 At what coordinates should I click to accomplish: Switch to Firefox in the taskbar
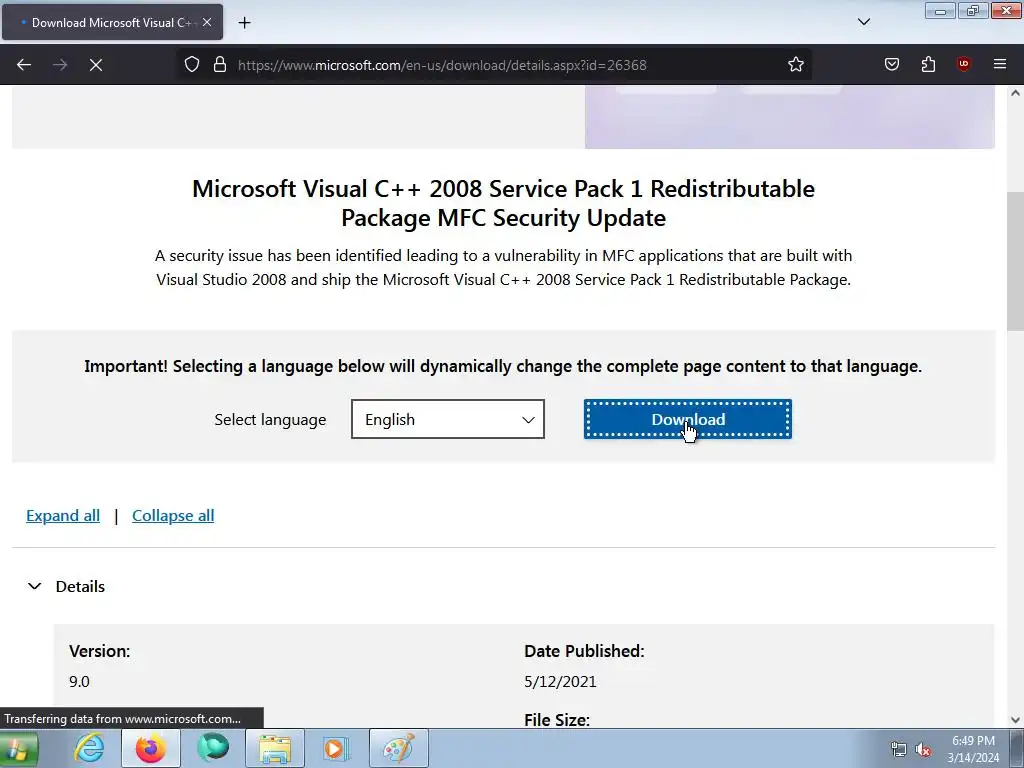tap(151, 748)
